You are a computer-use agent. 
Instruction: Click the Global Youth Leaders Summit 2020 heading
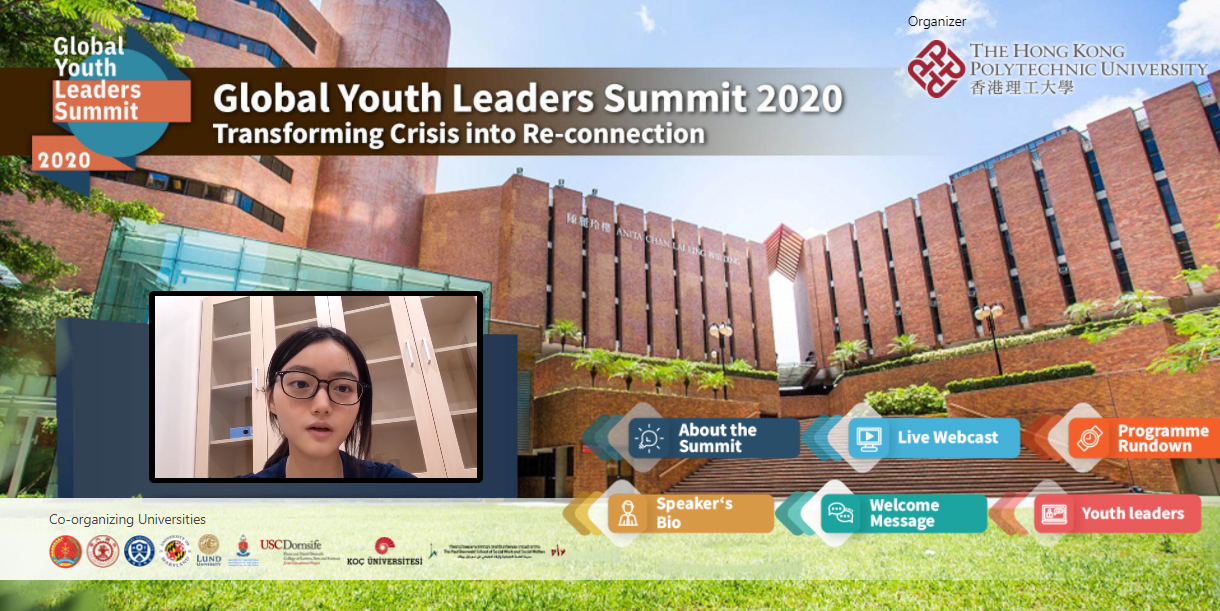(528, 98)
